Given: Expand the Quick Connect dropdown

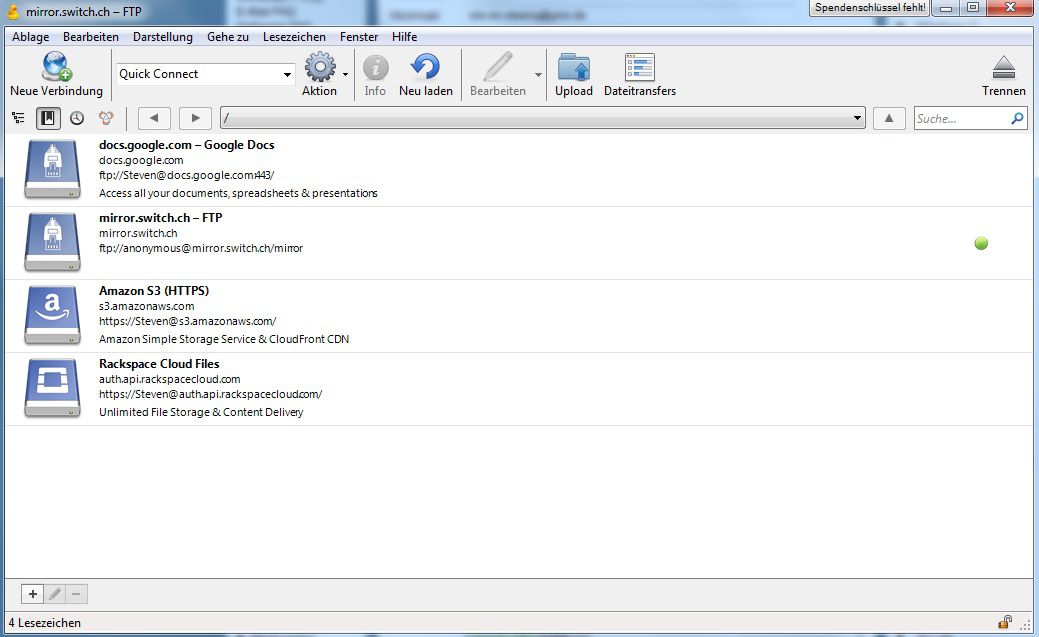Looking at the screenshot, I should 287,74.
